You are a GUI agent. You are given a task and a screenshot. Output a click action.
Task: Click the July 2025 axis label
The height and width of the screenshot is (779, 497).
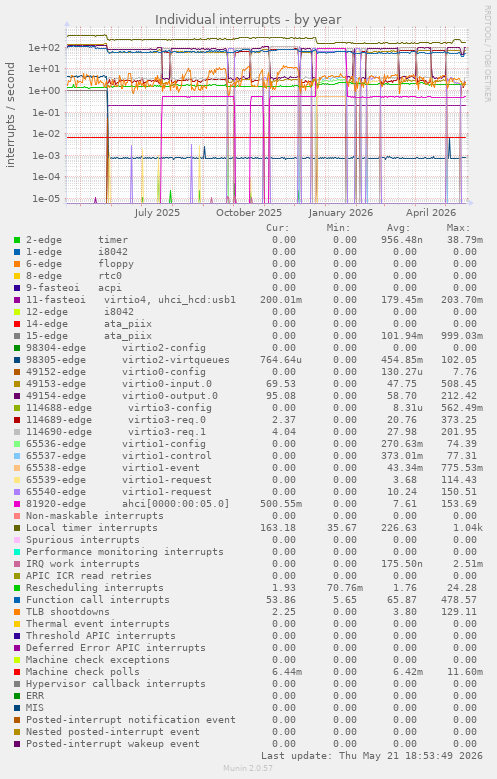(x=157, y=213)
